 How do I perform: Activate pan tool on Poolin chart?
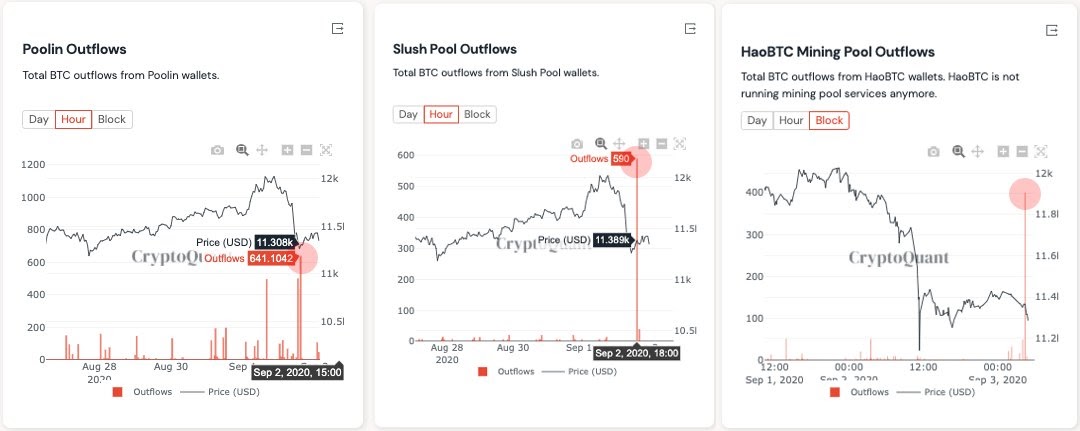point(262,150)
